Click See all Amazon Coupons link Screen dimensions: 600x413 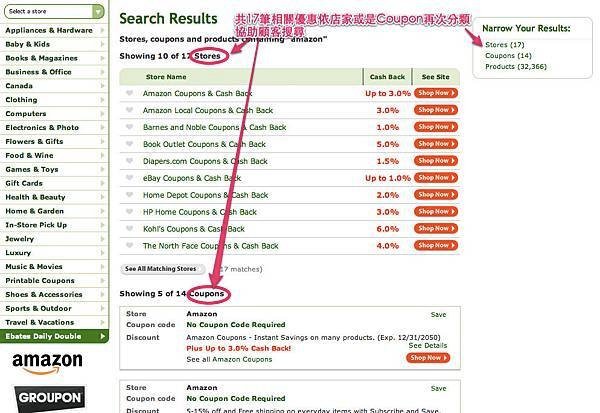(x=229, y=359)
